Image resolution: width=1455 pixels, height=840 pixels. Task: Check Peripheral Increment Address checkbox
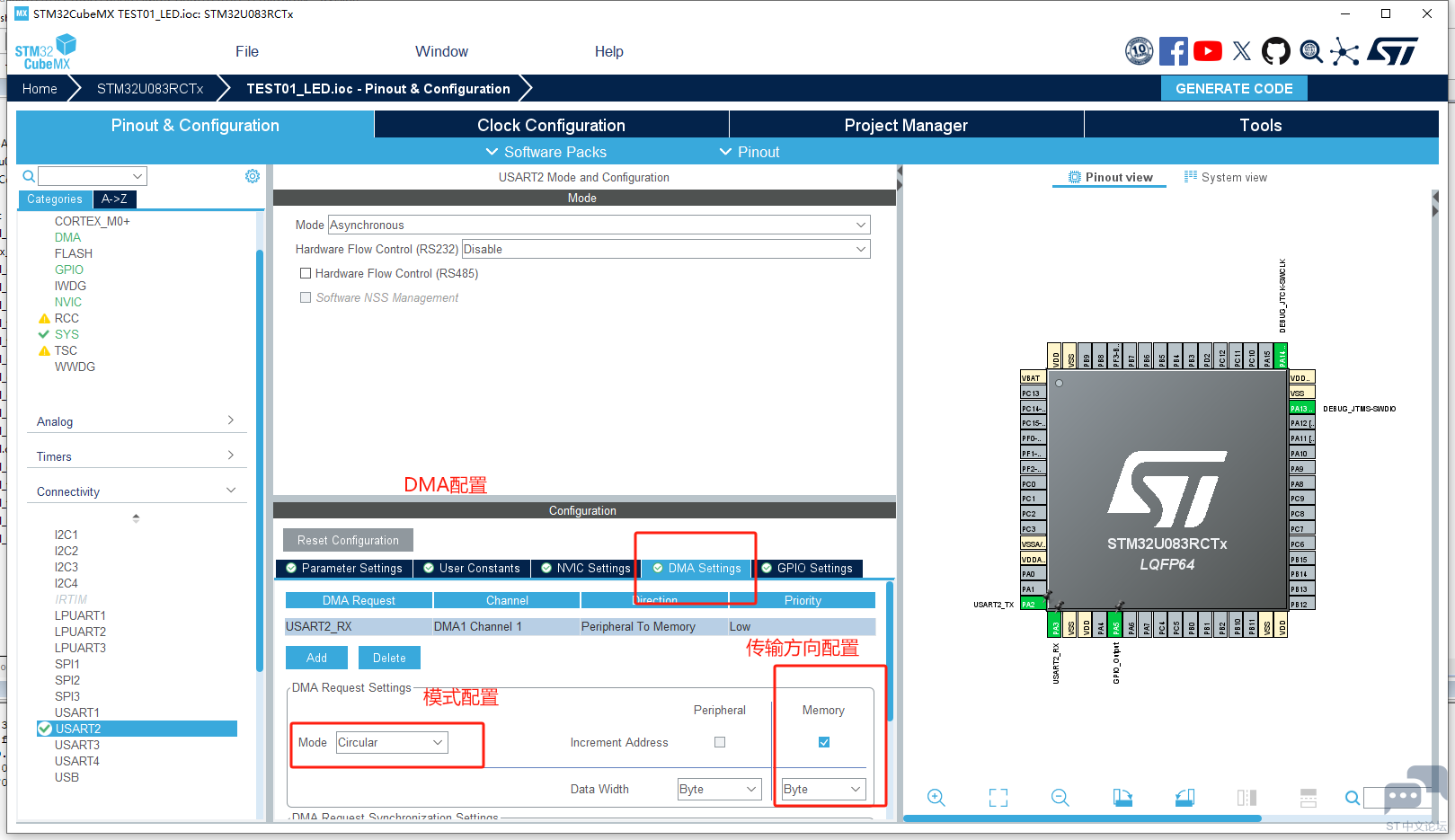720,742
